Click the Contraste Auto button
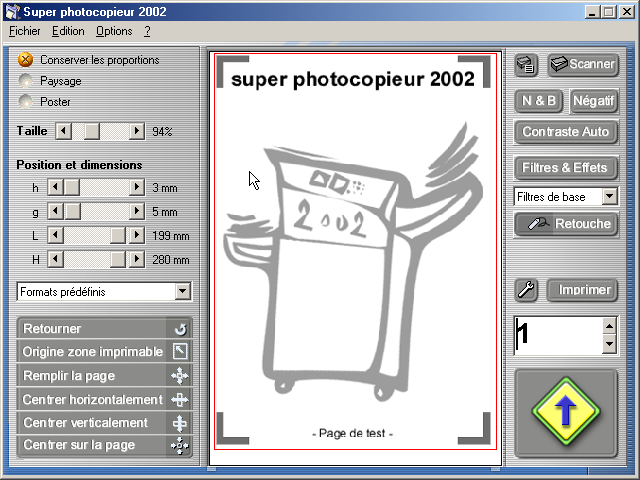Image resolution: width=640 pixels, height=480 pixels. click(x=566, y=132)
